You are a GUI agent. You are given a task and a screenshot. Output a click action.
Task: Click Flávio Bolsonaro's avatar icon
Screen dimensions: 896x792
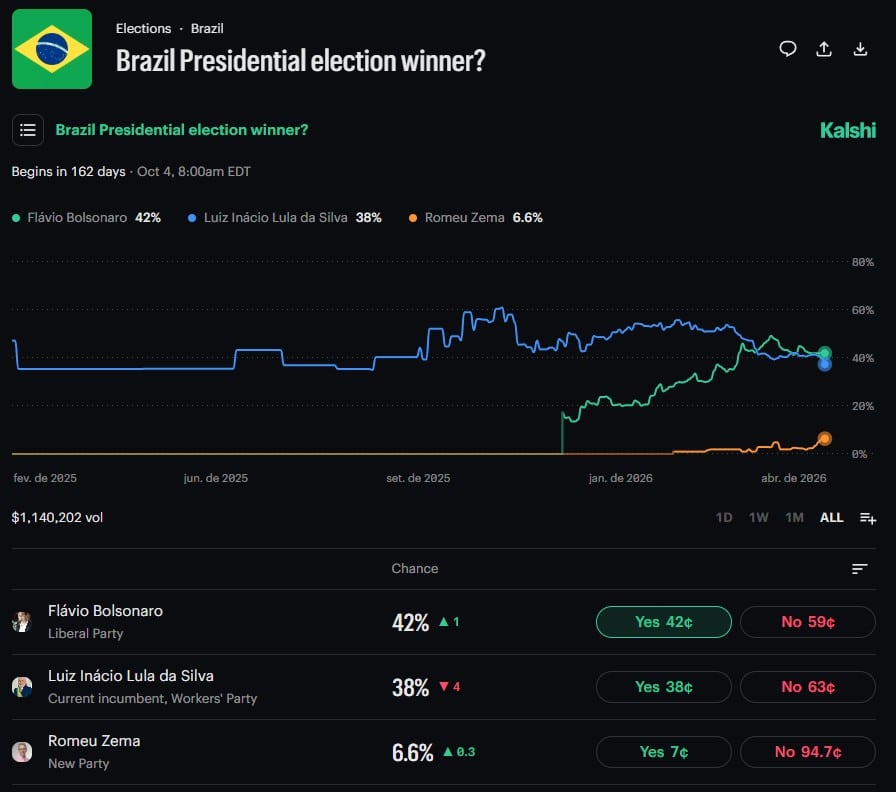coord(22,622)
